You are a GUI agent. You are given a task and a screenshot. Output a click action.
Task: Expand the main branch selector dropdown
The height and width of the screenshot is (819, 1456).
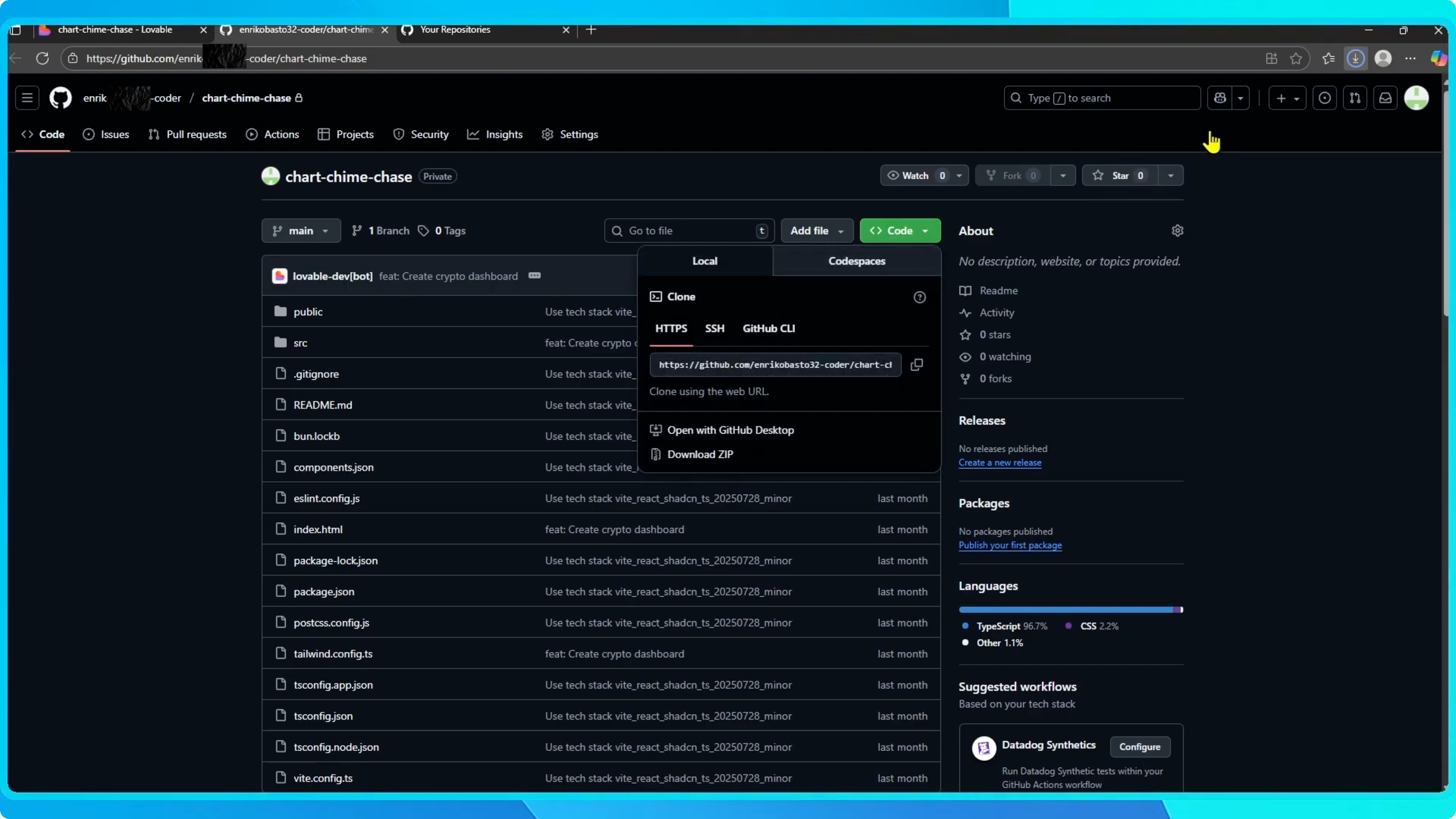point(301,231)
